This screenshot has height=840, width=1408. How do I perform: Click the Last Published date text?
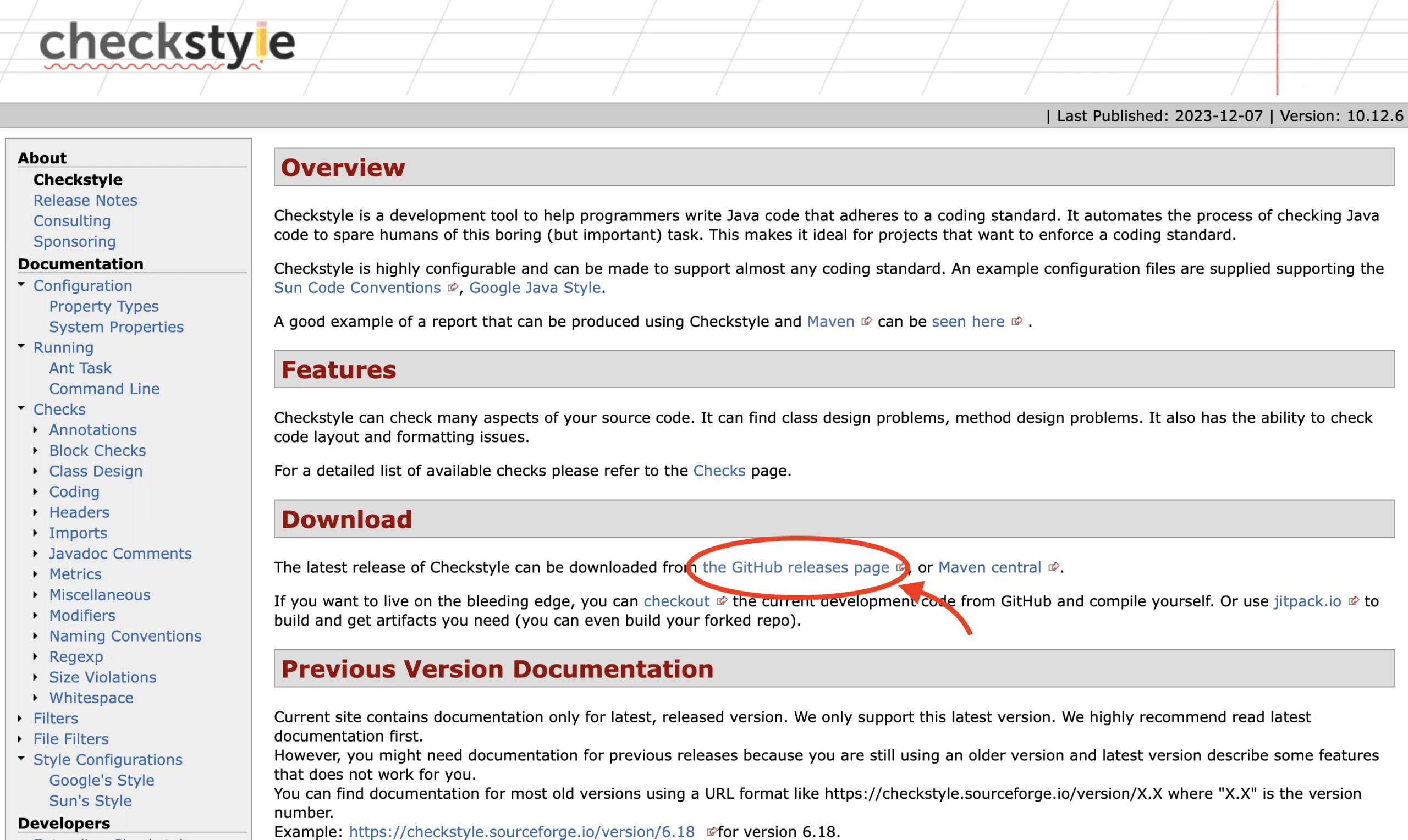(x=1159, y=116)
